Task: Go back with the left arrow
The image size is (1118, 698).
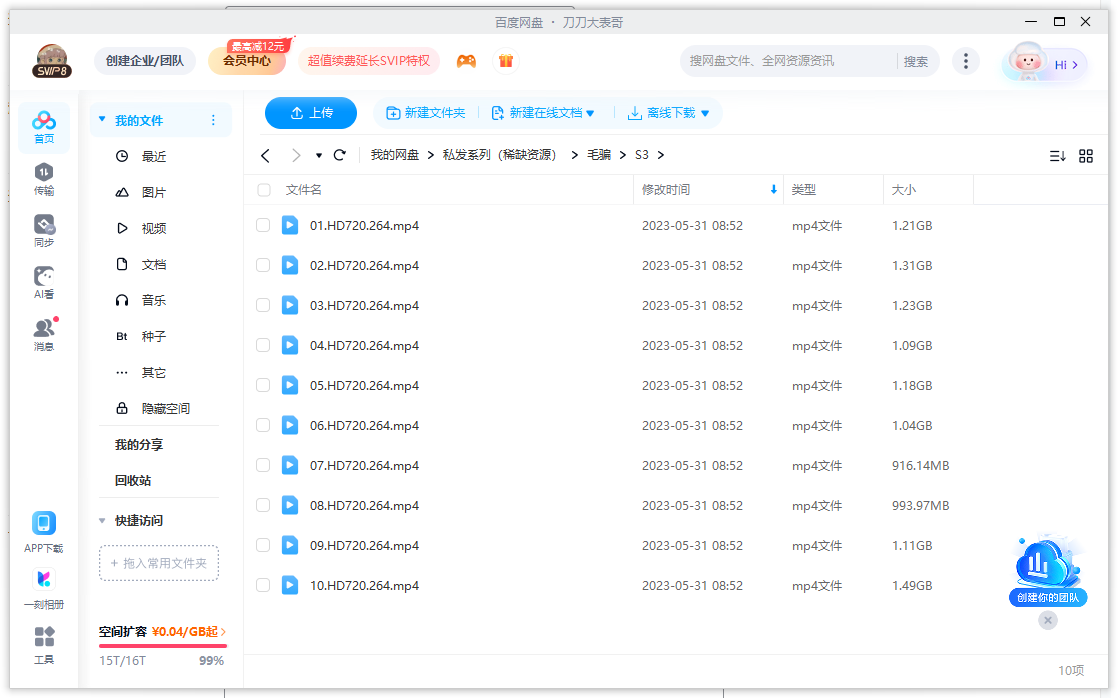Action: click(265, 155)
